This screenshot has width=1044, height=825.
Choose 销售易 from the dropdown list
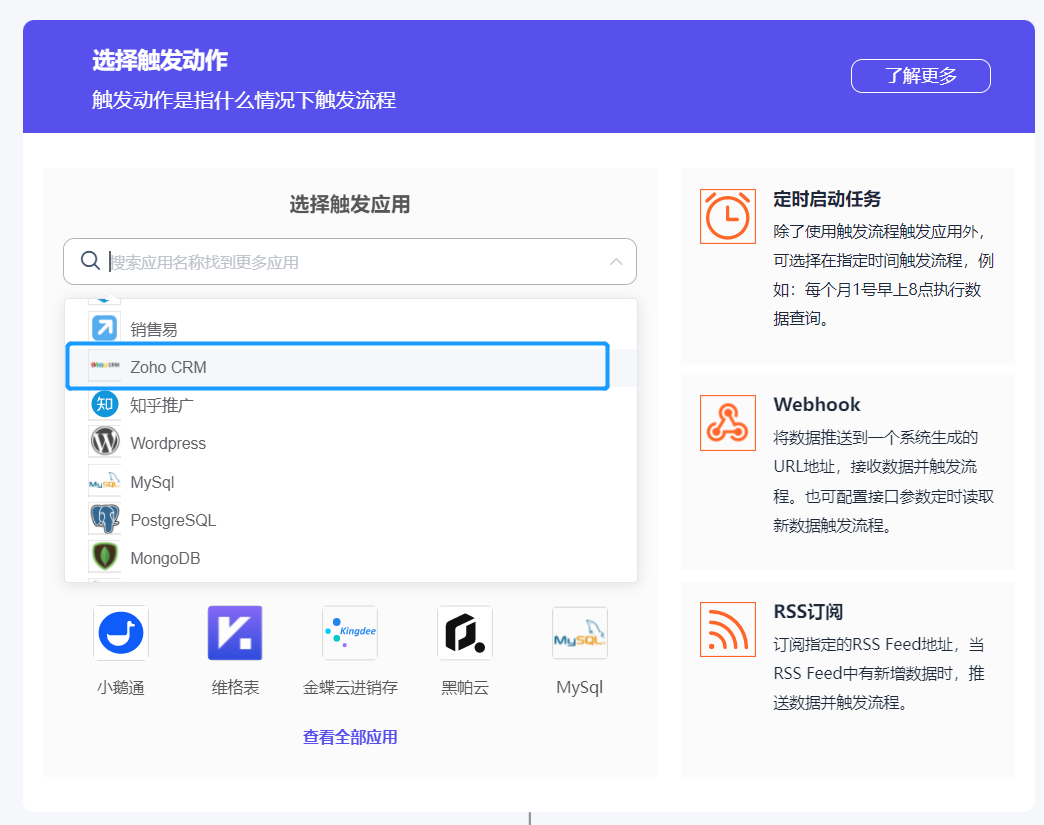click(x=351, y=329)
